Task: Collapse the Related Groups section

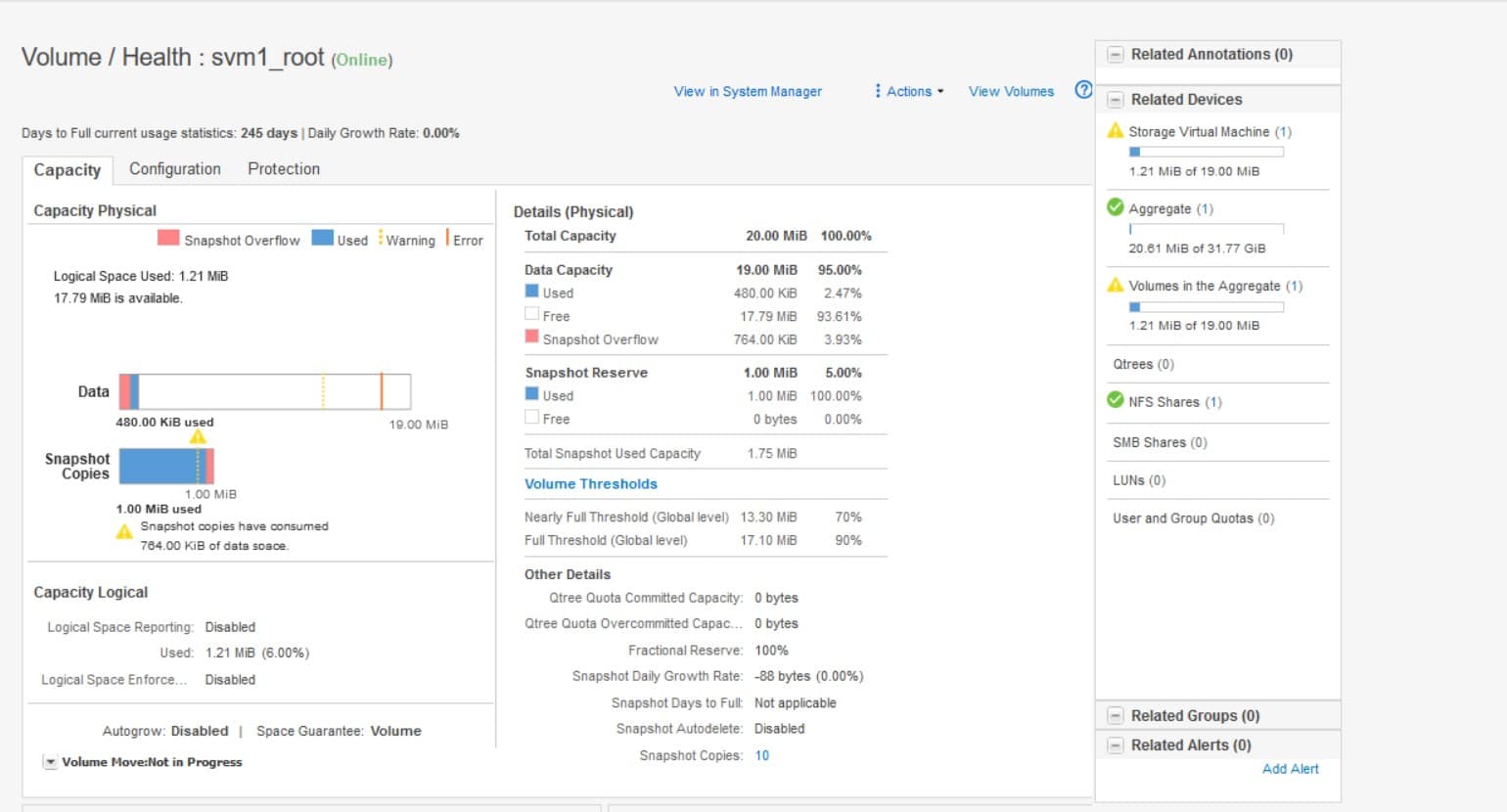Action: (x=1115, y=715)
